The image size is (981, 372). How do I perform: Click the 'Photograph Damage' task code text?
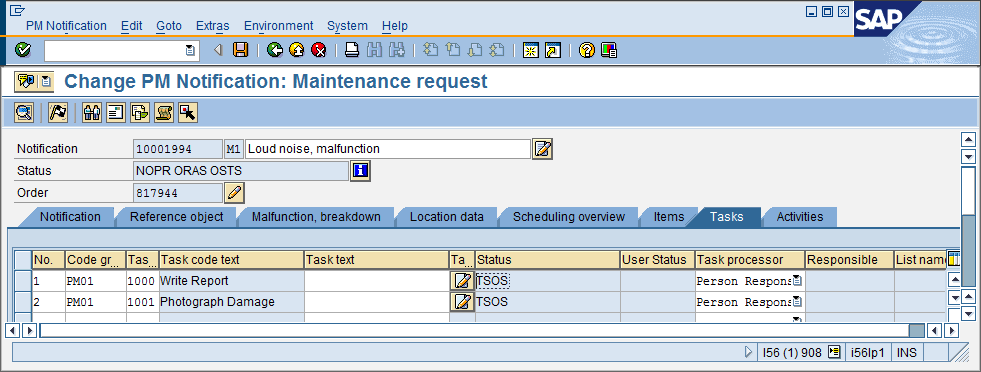(x=217, y=302)
